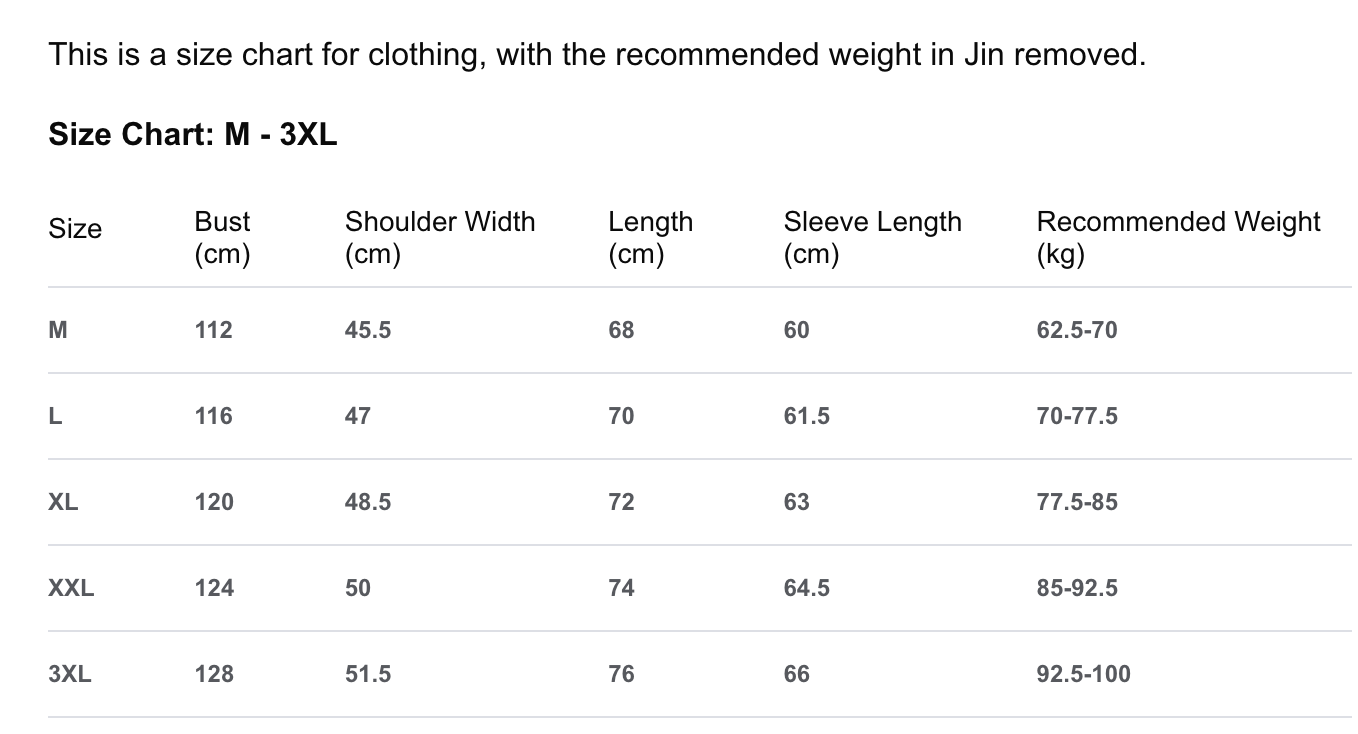
Task: Click the Recommended Weight (kg) header
Action: click(1178, 237)
